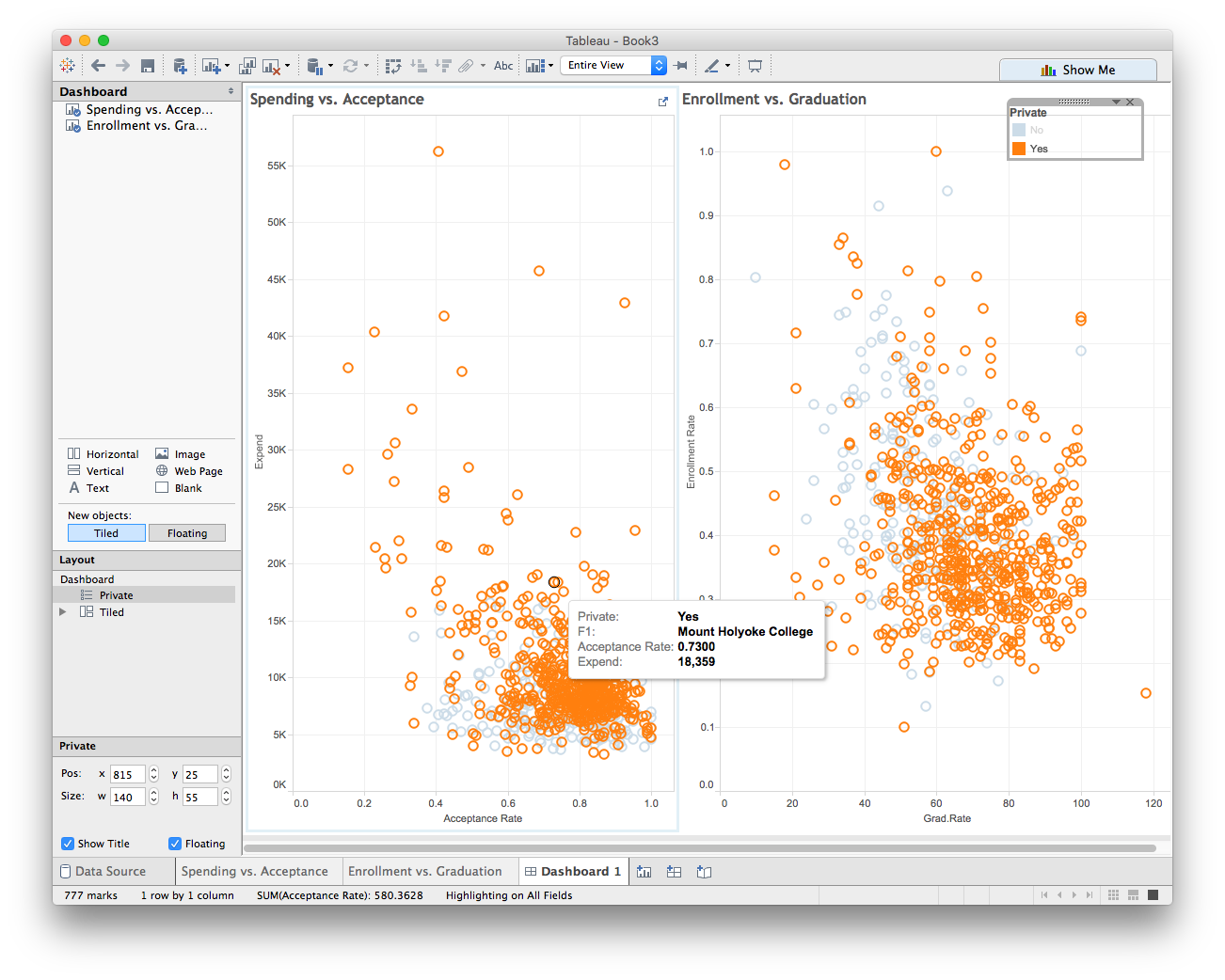Duplicate sheet using toolbar icon
1225x980 pixels.
(x=247, y=66)
